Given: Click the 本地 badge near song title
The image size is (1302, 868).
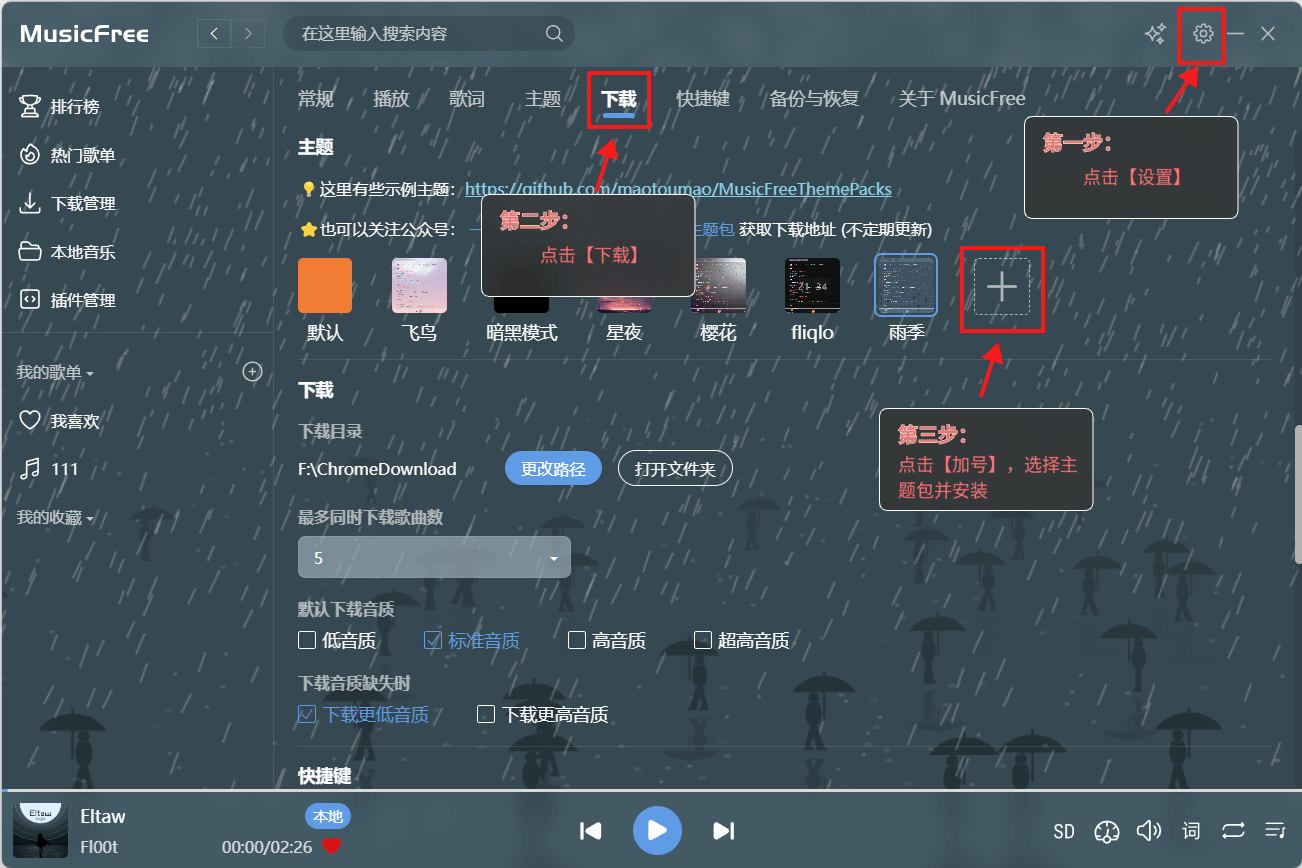Looking at the screenshot, I should (x=328, y=816).
